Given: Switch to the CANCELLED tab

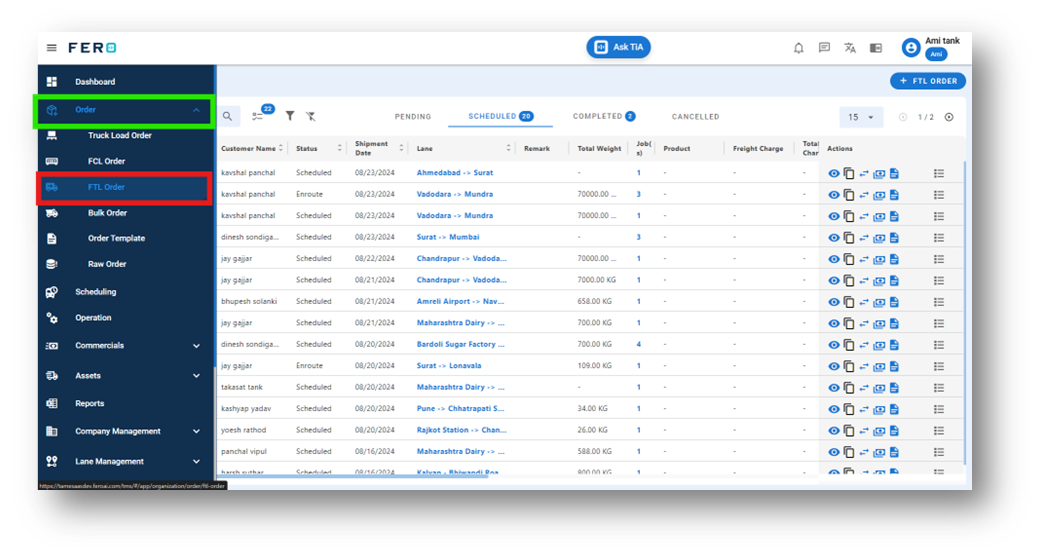Looking at the screenshot, I should click(695, 116).
